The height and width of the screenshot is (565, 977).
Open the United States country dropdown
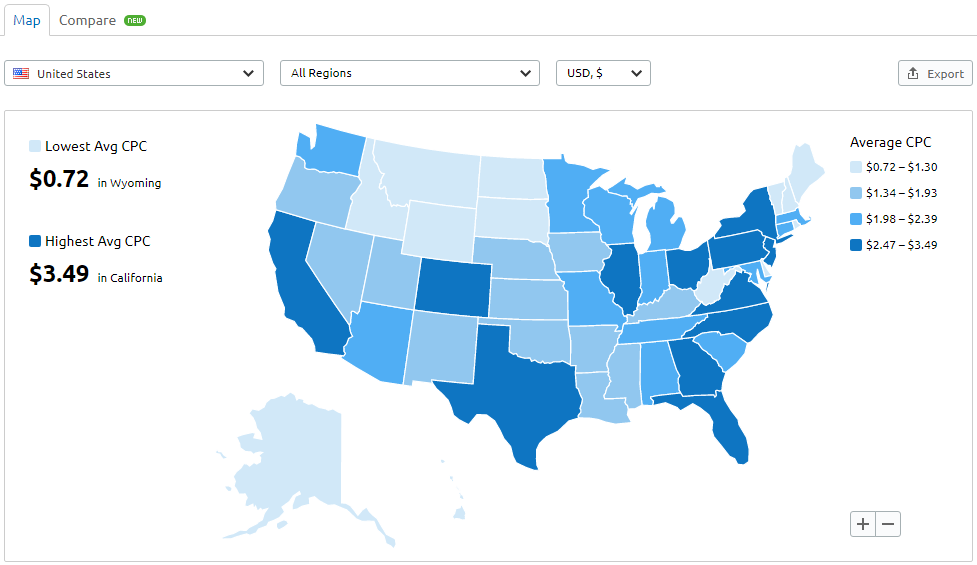(x=134, y=73)
